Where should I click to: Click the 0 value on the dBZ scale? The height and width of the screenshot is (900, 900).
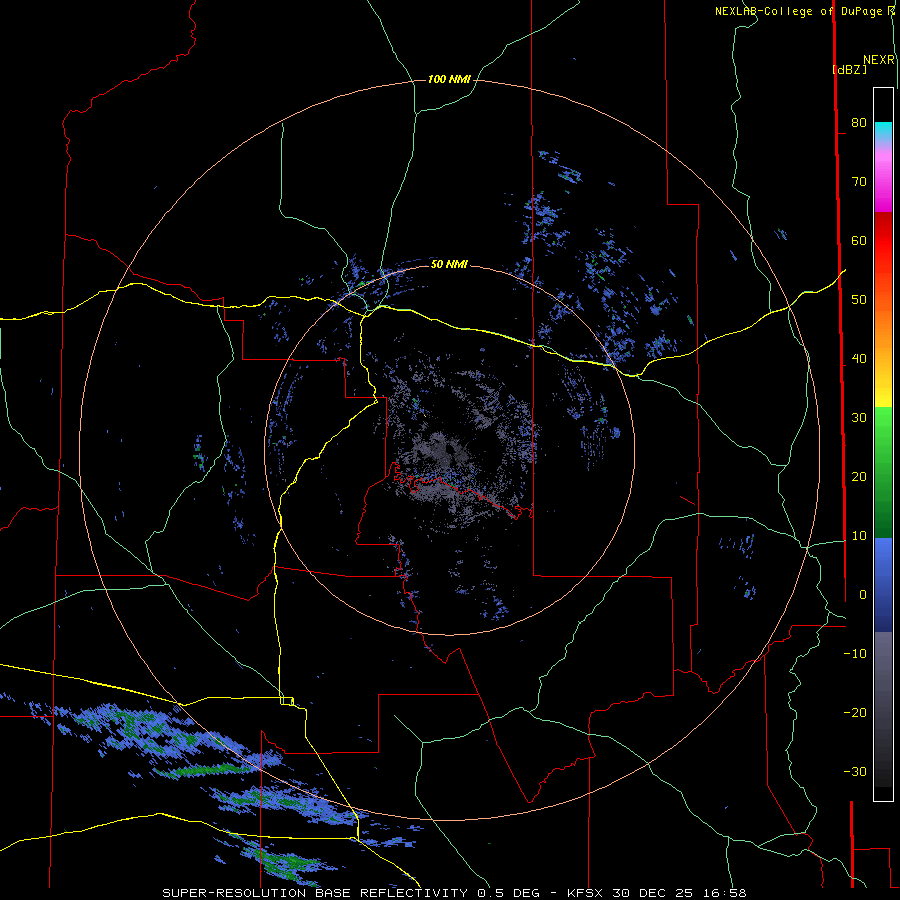[x=863, y=595]
